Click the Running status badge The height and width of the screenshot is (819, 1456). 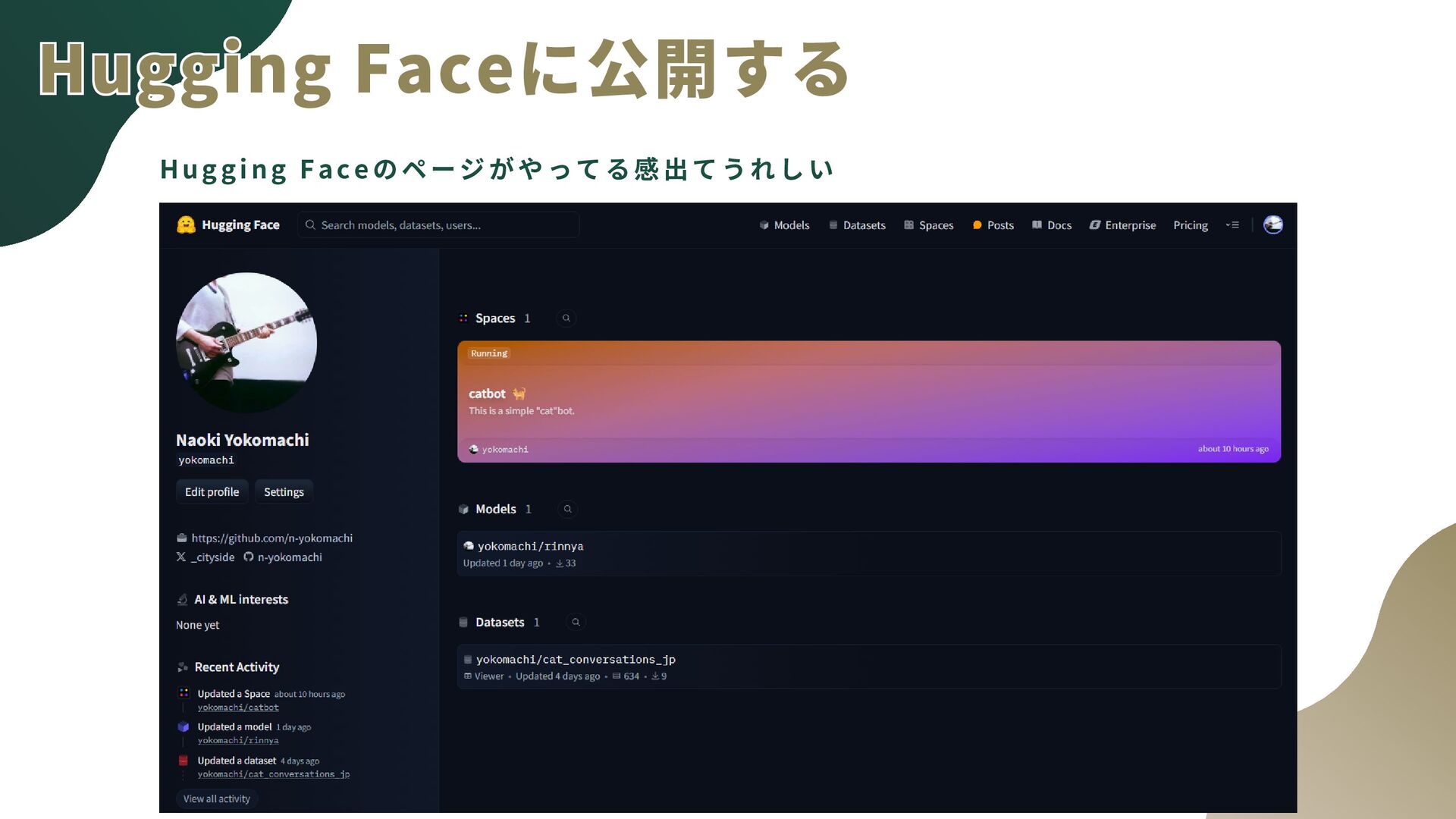[x=489, y=353]
